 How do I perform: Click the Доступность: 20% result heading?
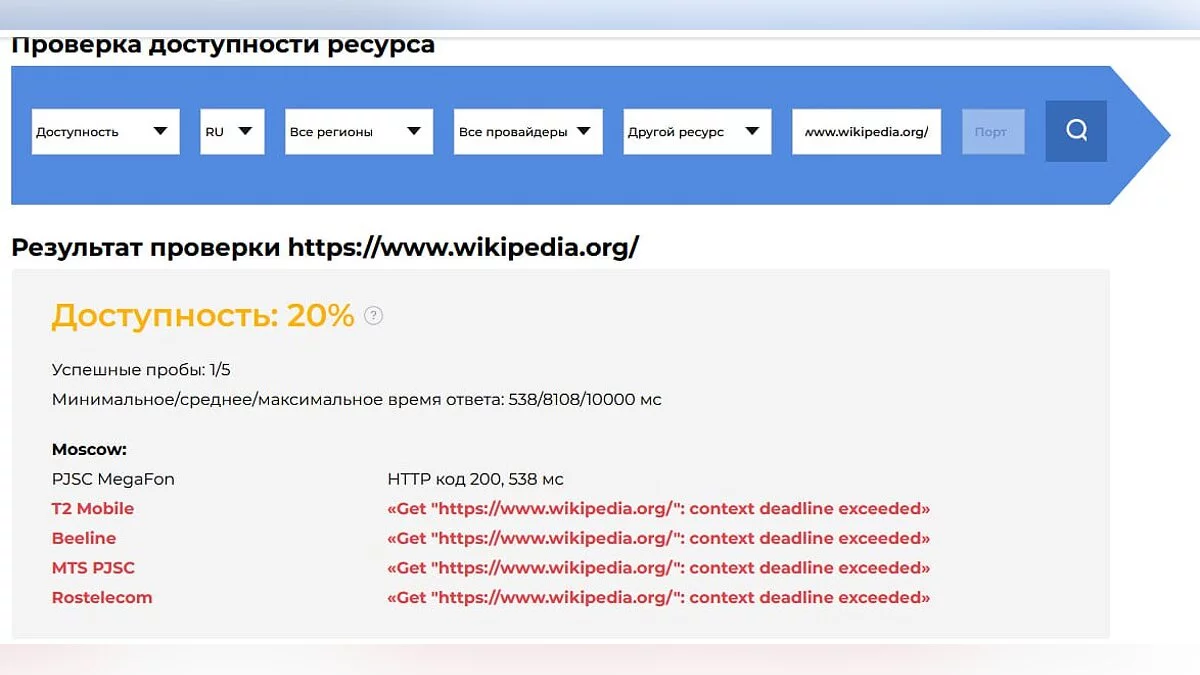203,316
